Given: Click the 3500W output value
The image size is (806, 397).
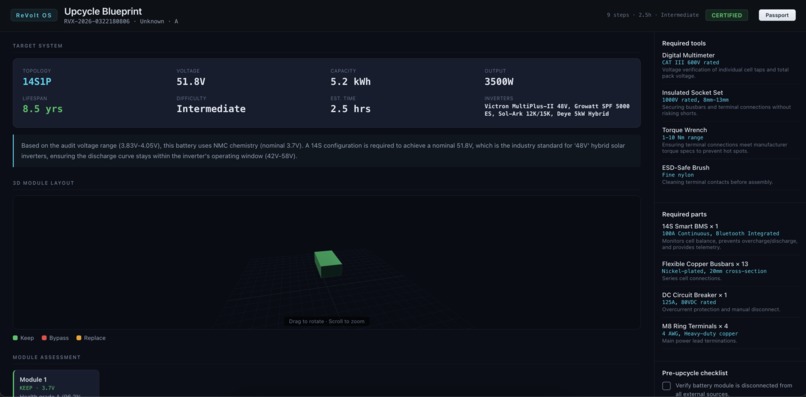Looking at the screenshot, I should click(499, 82).
